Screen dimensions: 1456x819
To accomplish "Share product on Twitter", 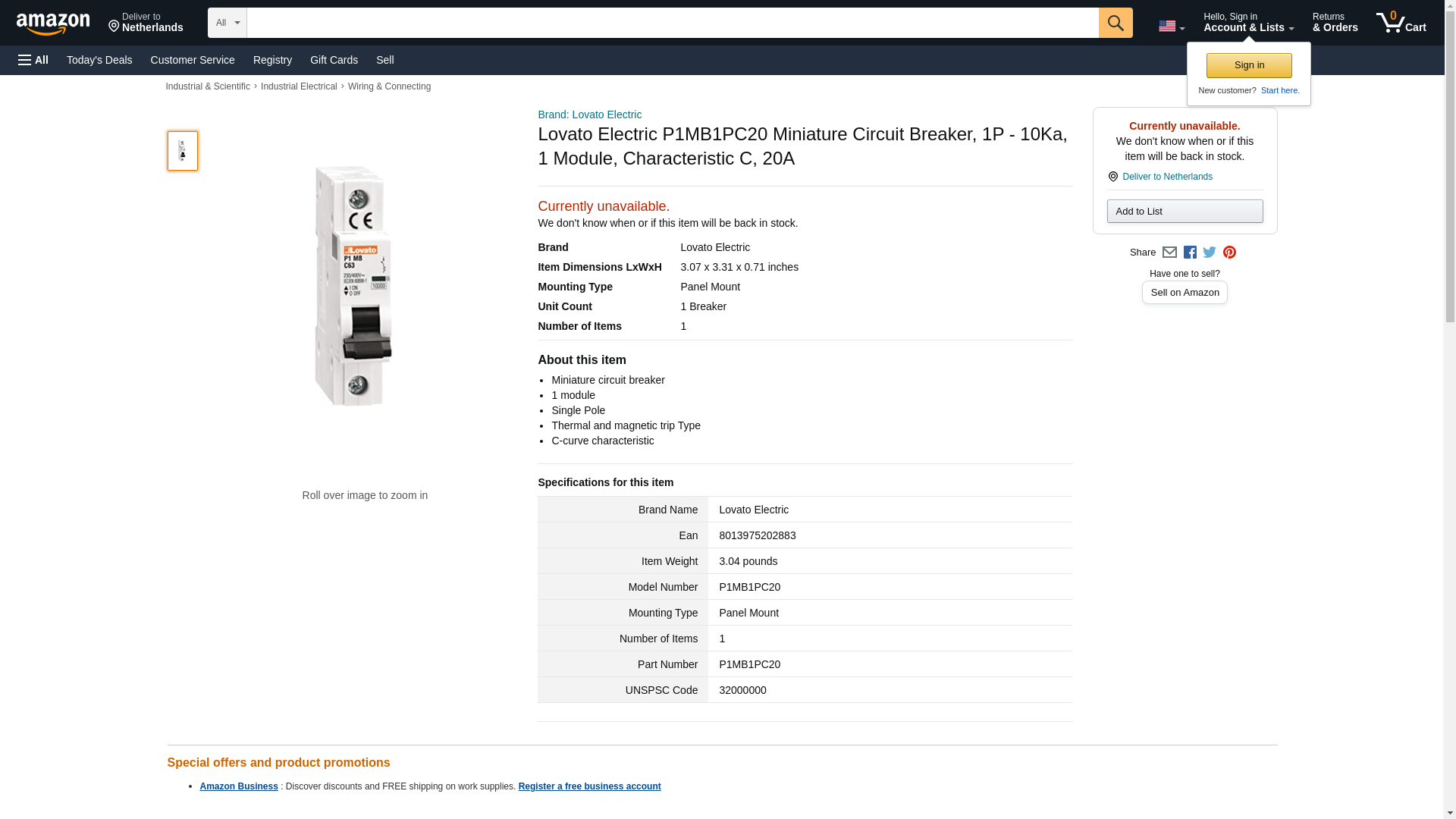I will click(x=1210, y=253).
